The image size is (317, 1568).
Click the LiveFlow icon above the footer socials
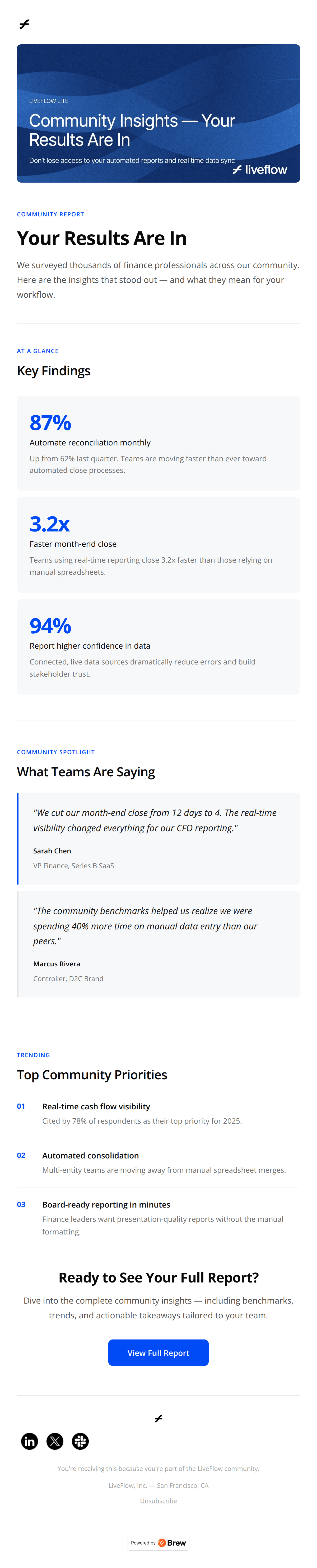point(158,1418)
